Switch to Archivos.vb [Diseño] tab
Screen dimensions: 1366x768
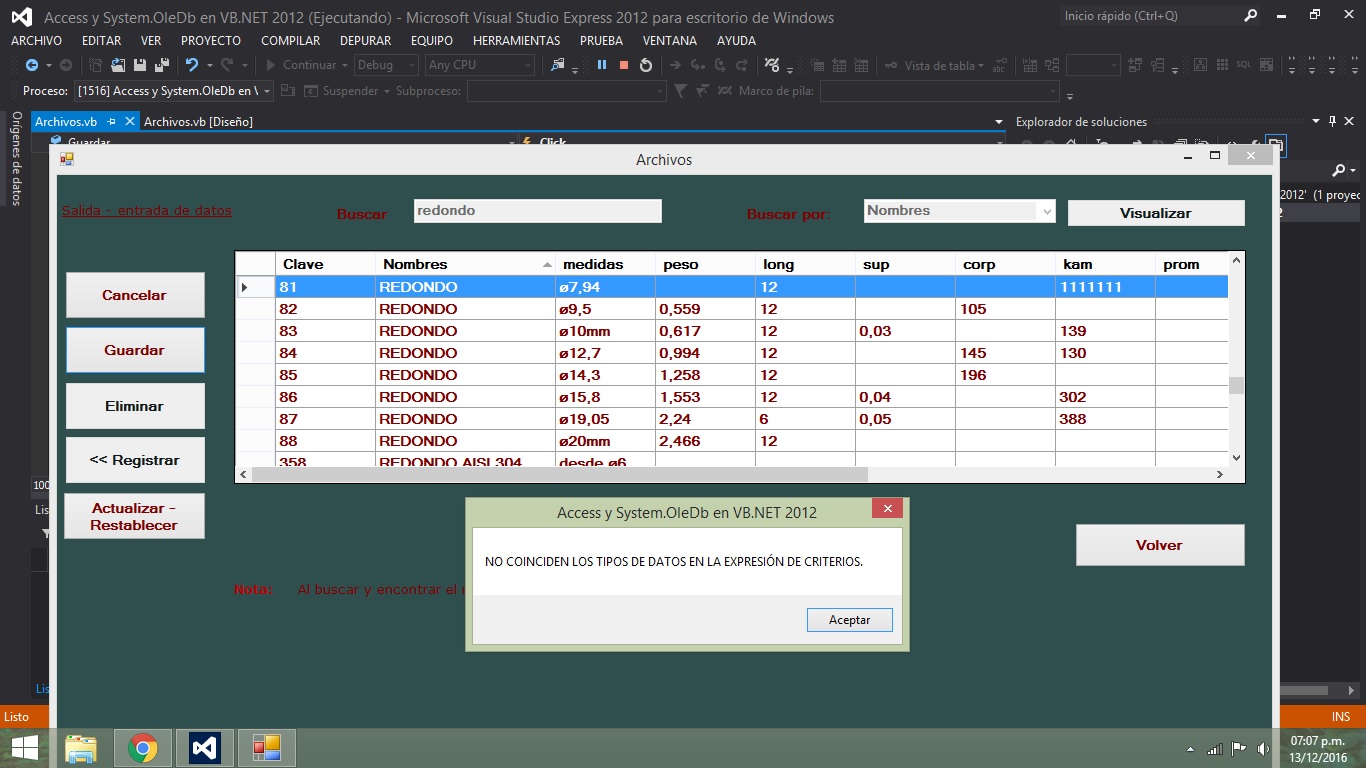[198, 121]
